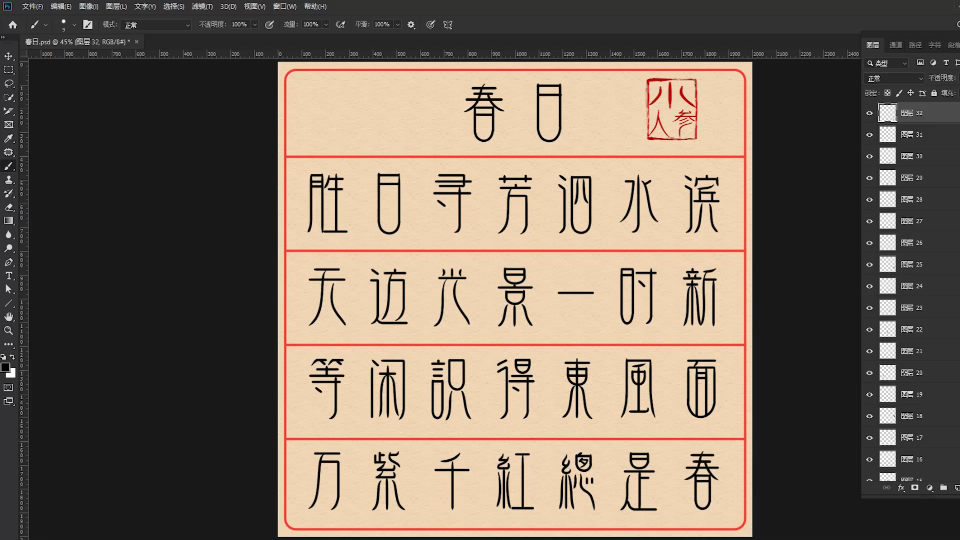The width and height of the screenshot is (960, 540).
Task: Click the Home button in options bar
Action: (13, 24)
